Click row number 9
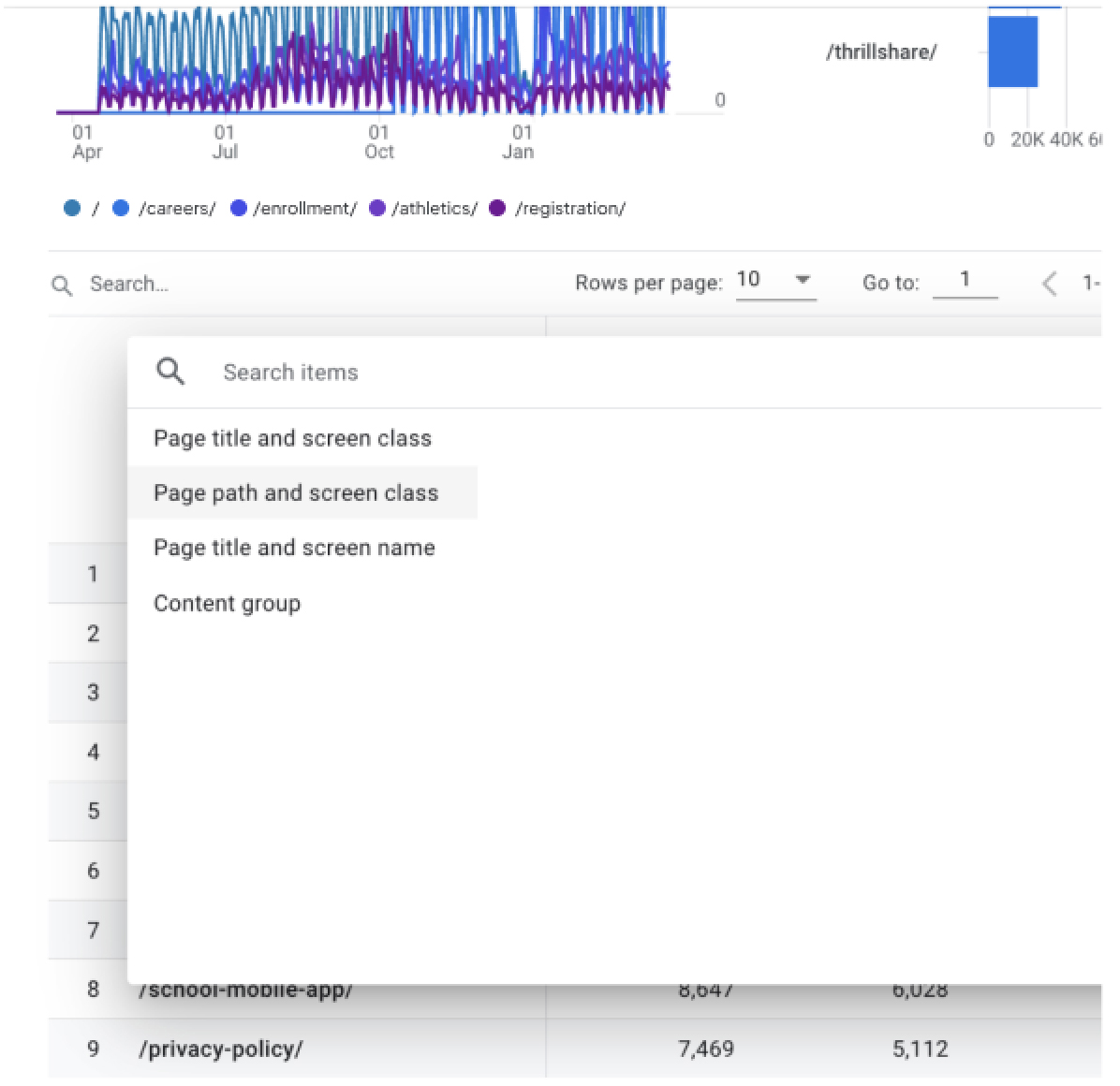This screenshot has height=1086, width=1120. point(93,1049)
